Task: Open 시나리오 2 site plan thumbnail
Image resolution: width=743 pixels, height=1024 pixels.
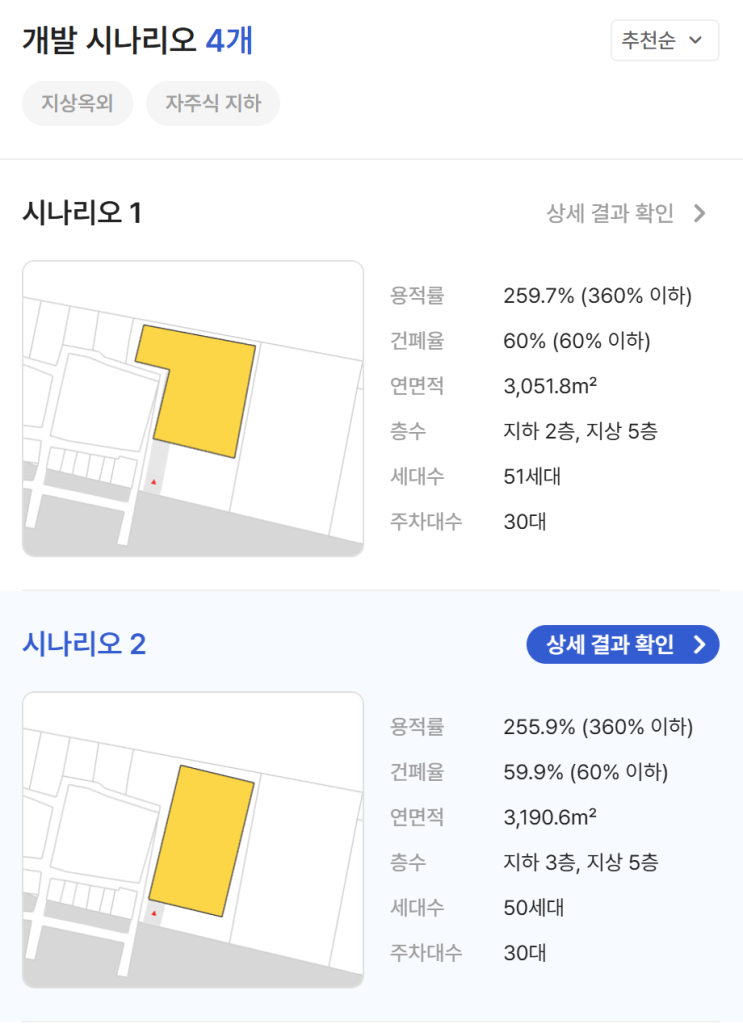Action: click(193, 840)
